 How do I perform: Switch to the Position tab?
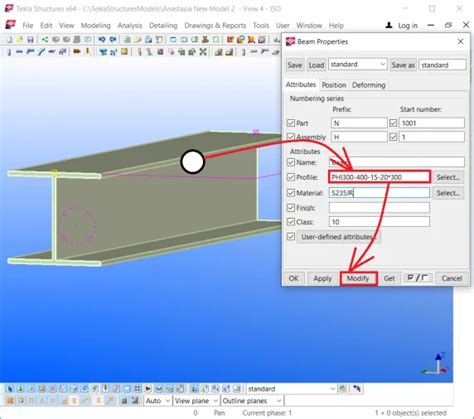pyautogui.click(x=334, y=85)
